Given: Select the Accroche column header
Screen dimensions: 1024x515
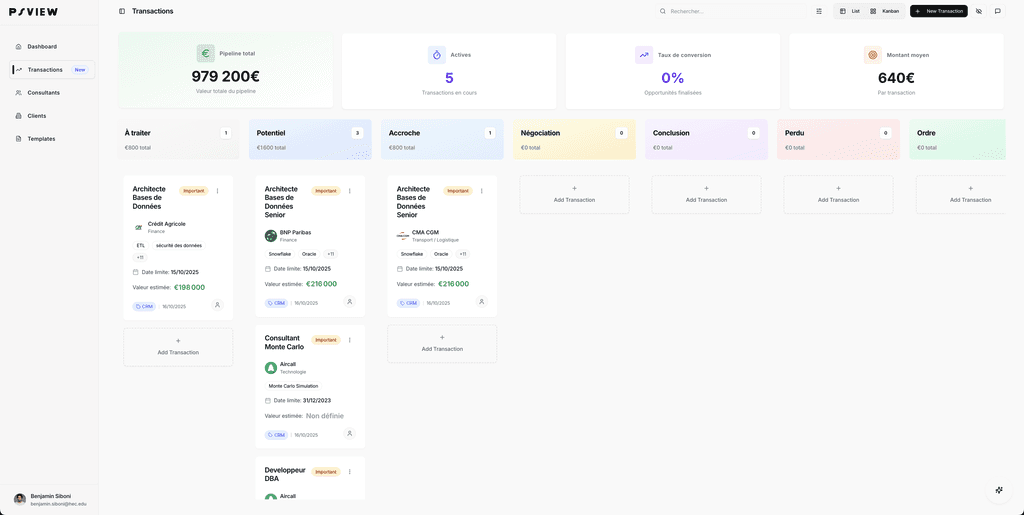Looking at the screenshot, I should [x=442, y=139].
